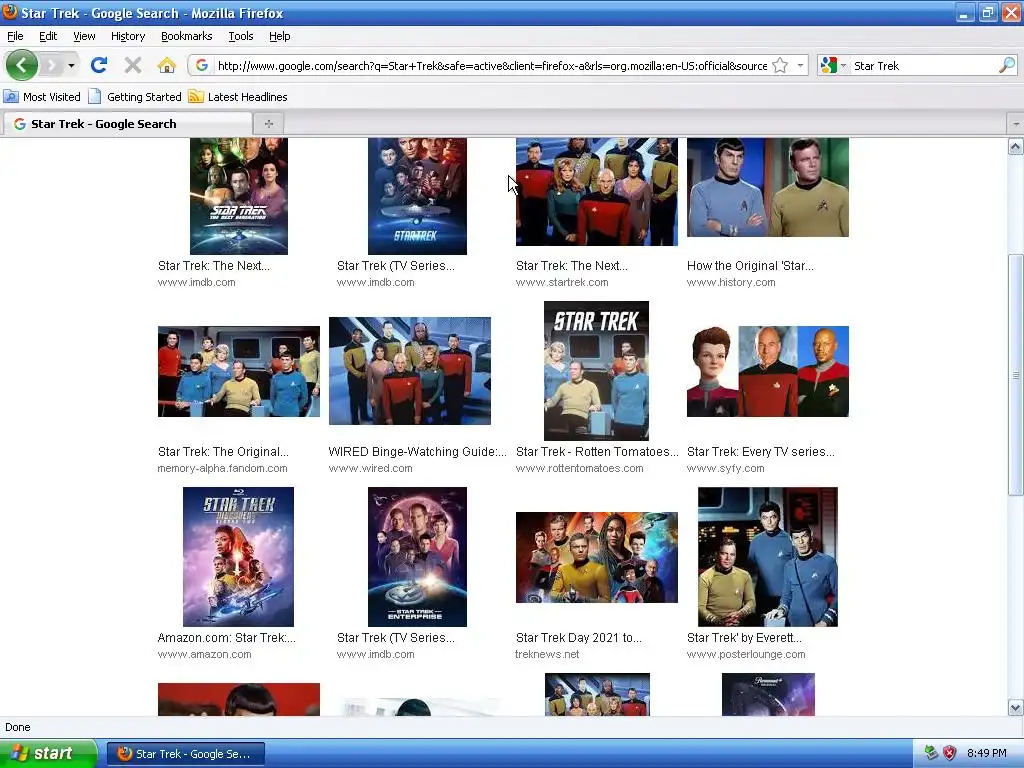The height and width of the screenshot is (768, 1024).
Task: Open Star Trek - Rotten Tomatoes link
Action: click(597, 452)
